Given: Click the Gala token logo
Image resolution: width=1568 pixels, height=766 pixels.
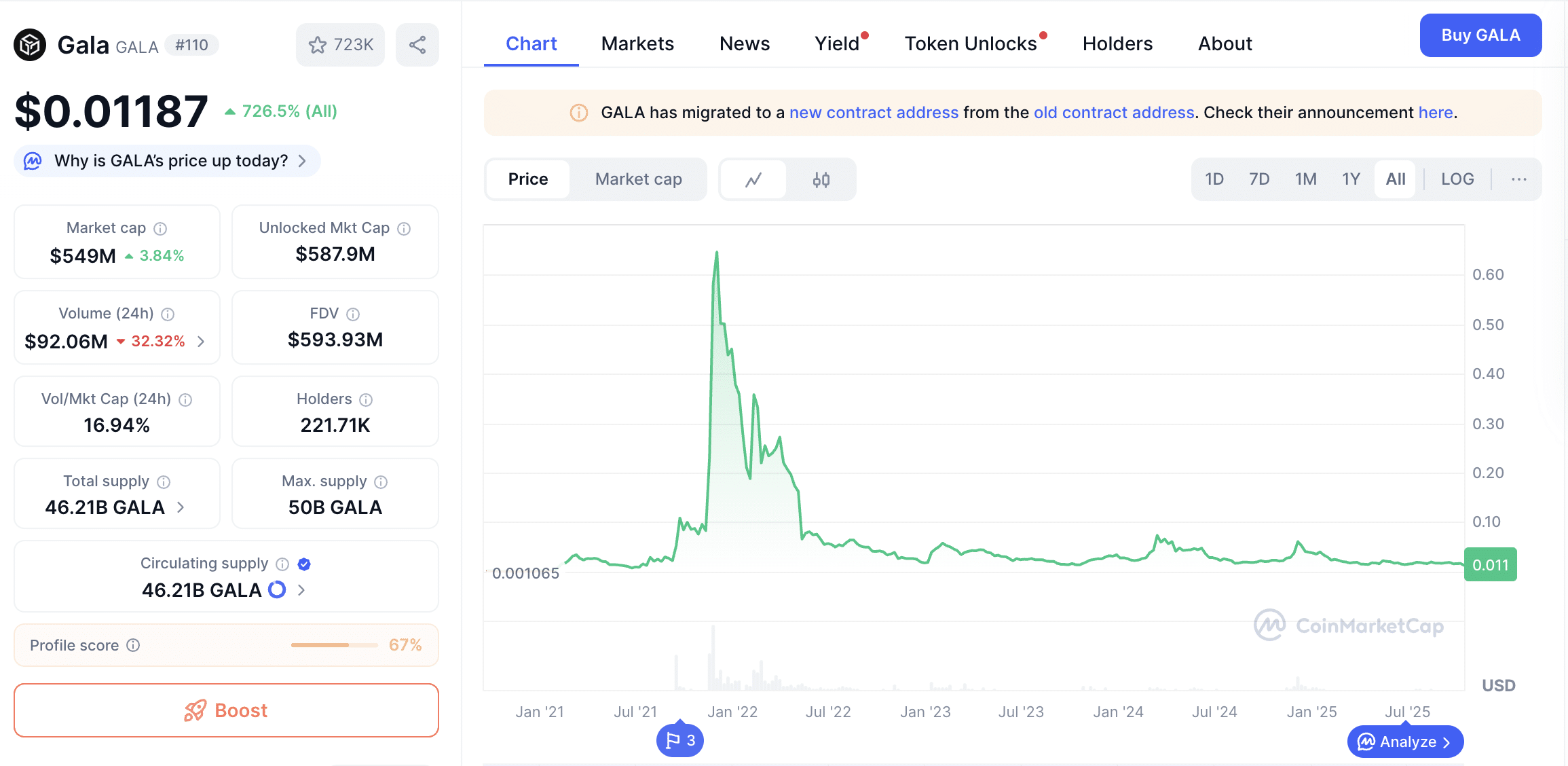Looking at the screenshot, I should [x=30, y=45].
